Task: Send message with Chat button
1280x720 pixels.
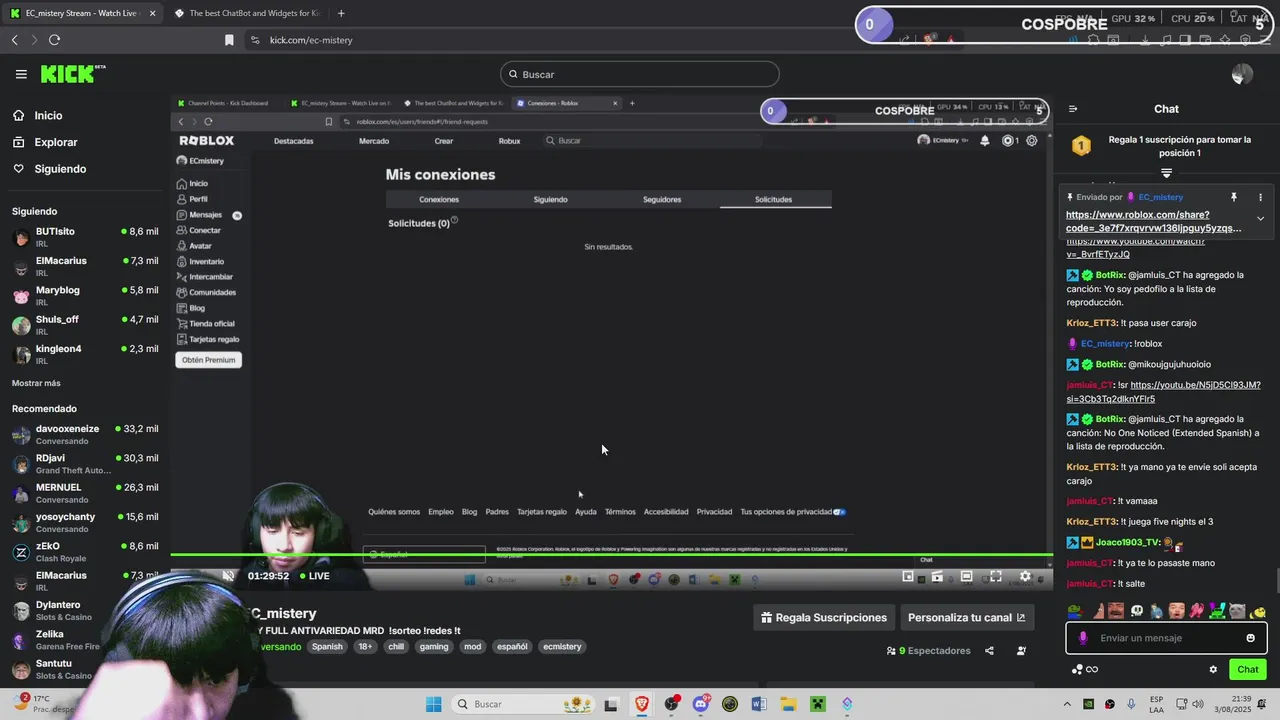Action: (1247, 670)
